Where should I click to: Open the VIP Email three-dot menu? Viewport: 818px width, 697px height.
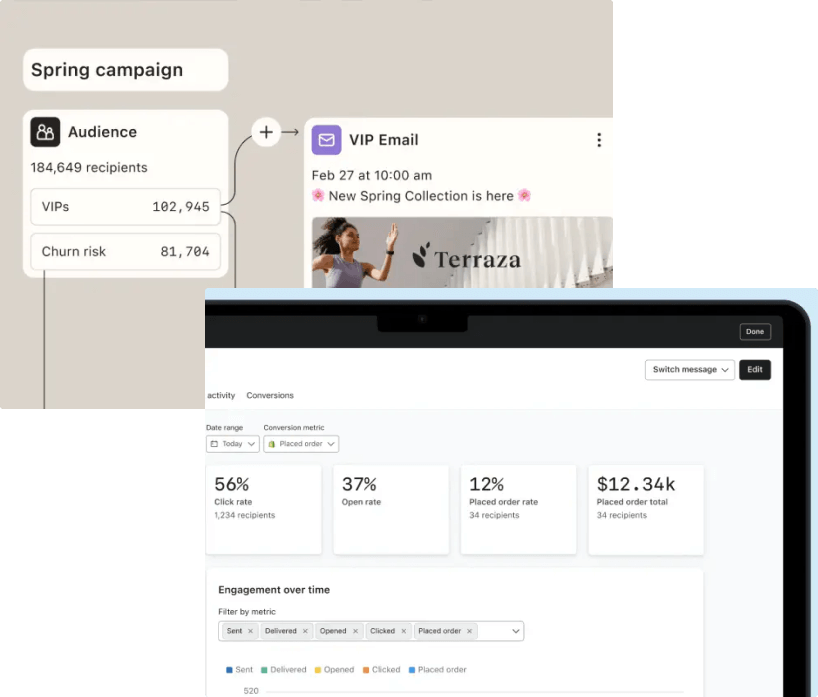599,140
